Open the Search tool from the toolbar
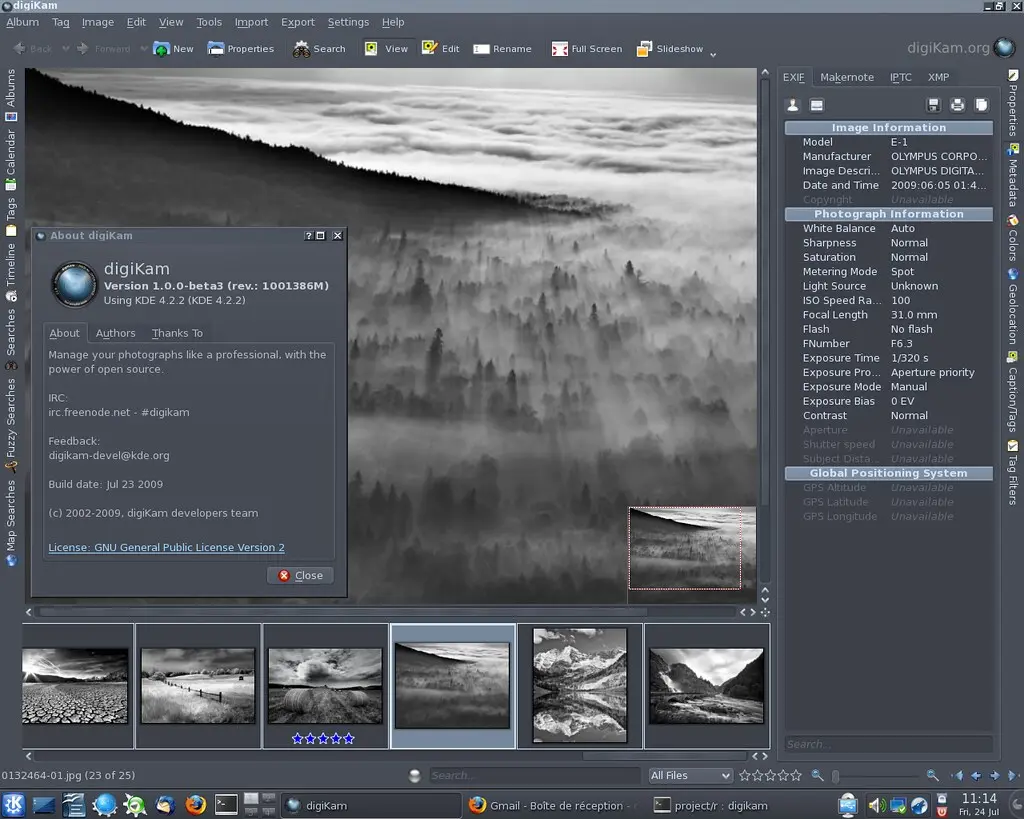The width and height of the screenshot is (1024, 819). (319, 48)
